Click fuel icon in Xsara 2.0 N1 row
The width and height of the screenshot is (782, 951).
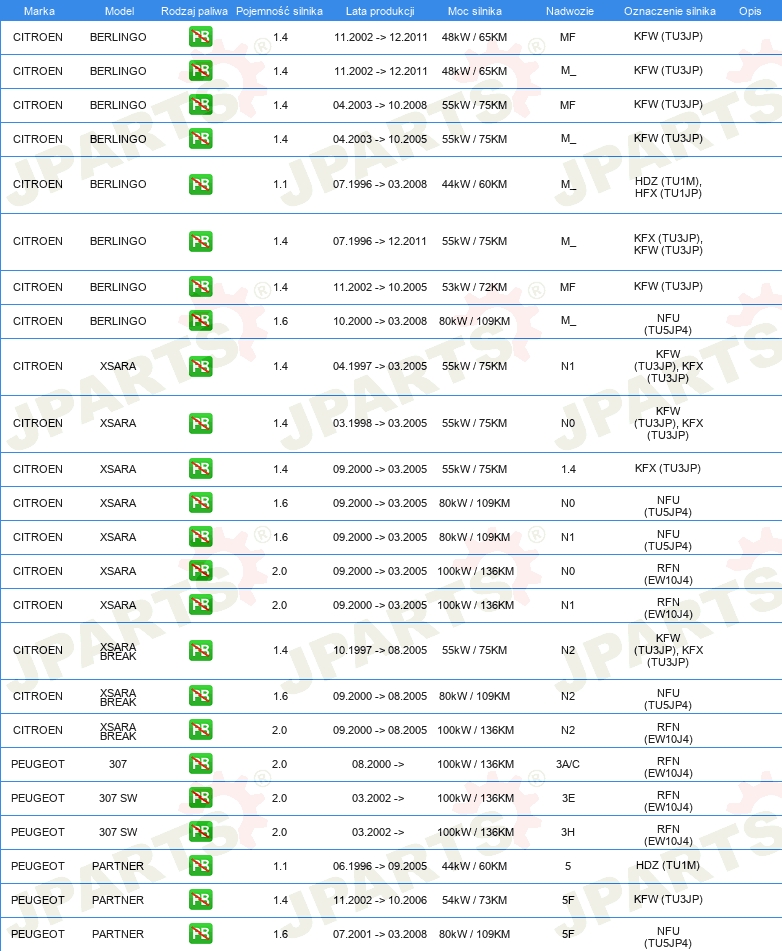201,605
